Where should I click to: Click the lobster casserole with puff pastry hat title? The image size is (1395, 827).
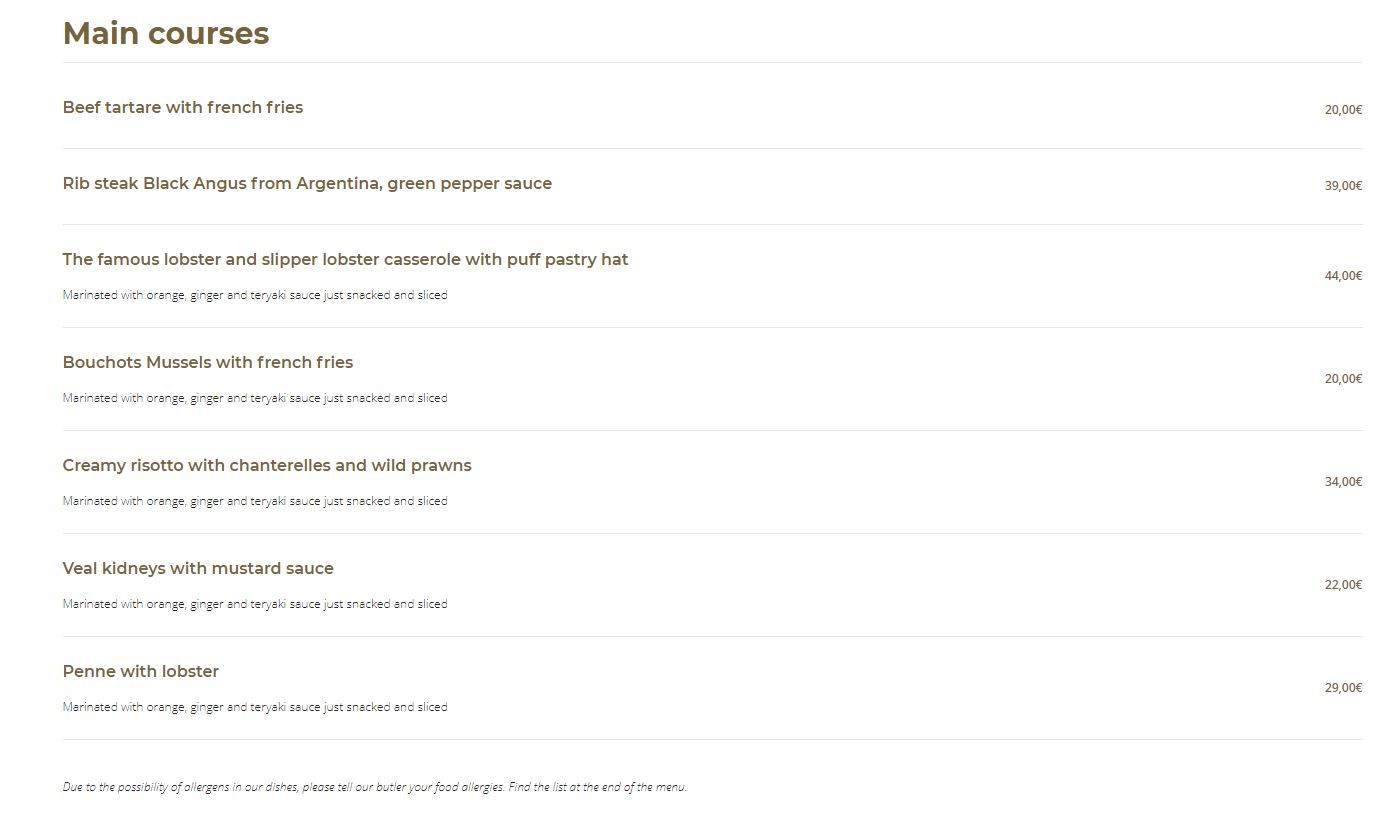pos(345,259)
